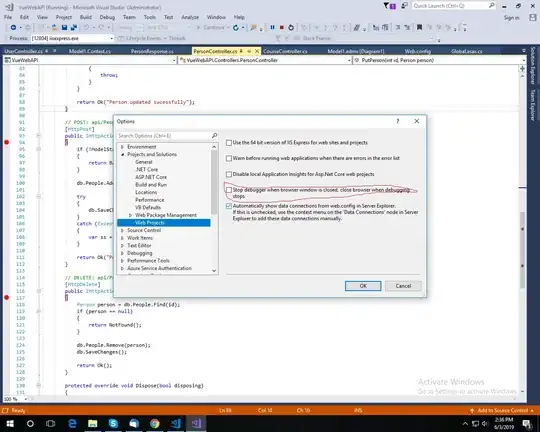
Task: Click the Toggle Bookmark toolbar icon
Action: [x=419, y=28]
